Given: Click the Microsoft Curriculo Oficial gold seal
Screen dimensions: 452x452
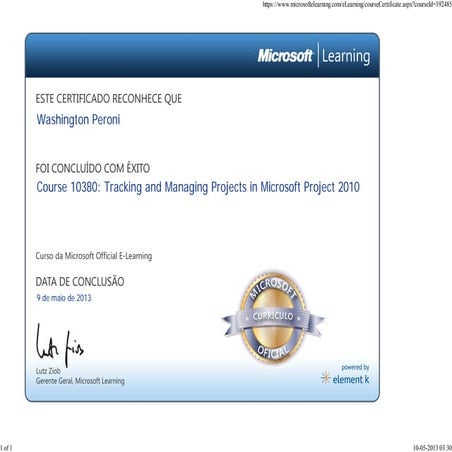Looking at the screenshot, I should tap(273, 317).
